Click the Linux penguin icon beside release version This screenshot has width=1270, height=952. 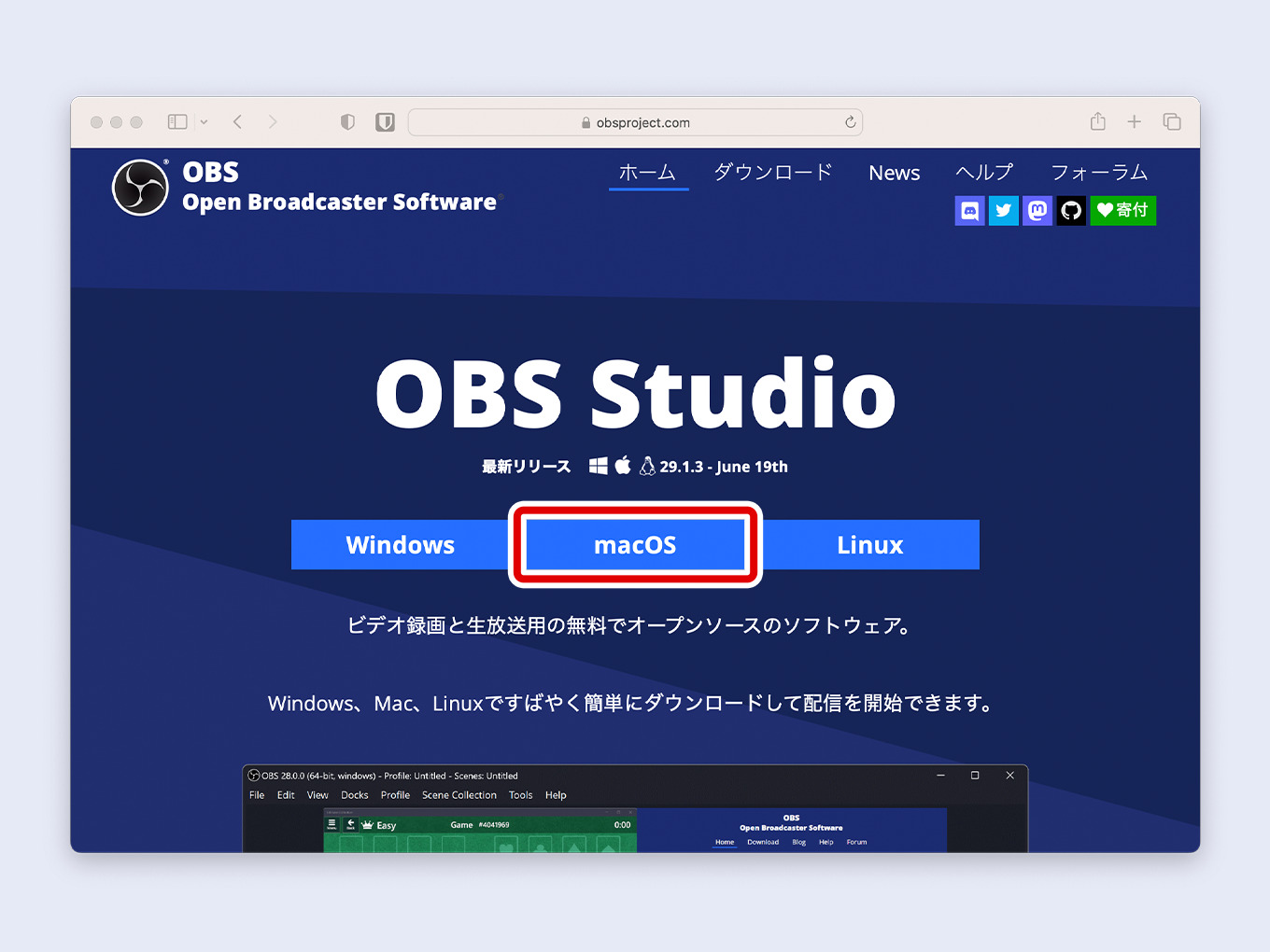click(x=647, y=466)
